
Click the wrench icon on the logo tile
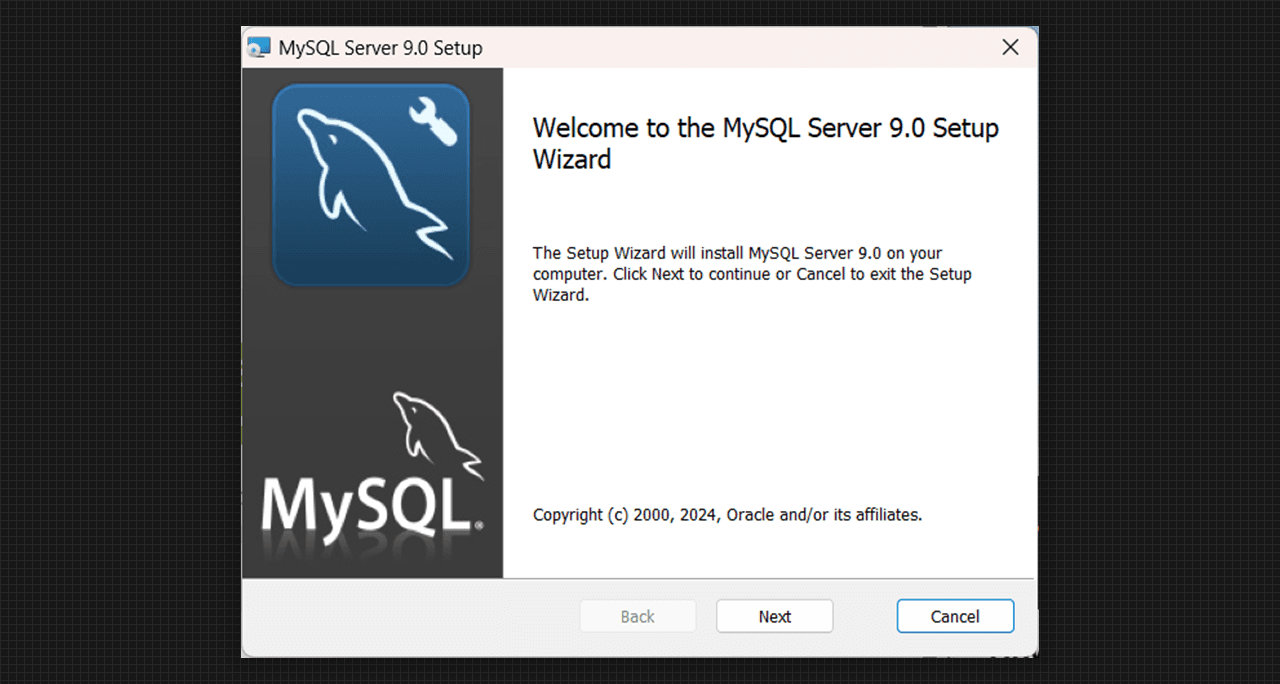coord(433,120)
